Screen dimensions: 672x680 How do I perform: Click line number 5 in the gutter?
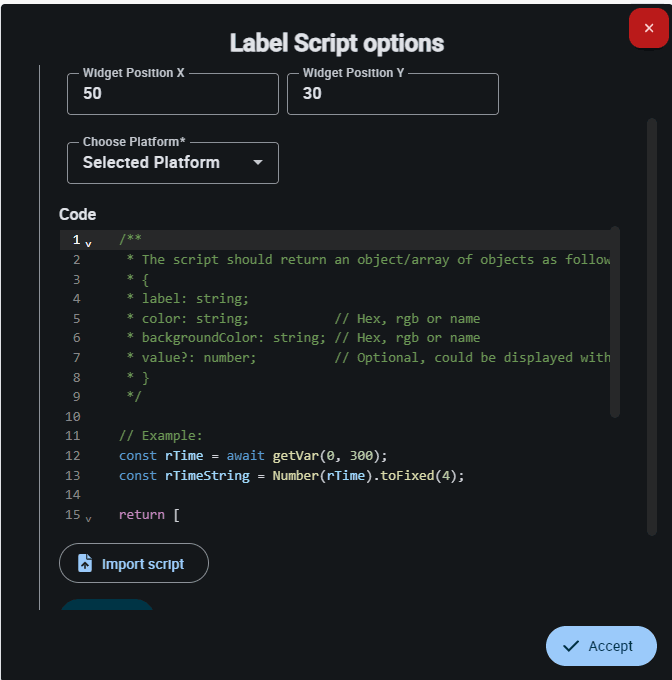(x=76, y=319)
